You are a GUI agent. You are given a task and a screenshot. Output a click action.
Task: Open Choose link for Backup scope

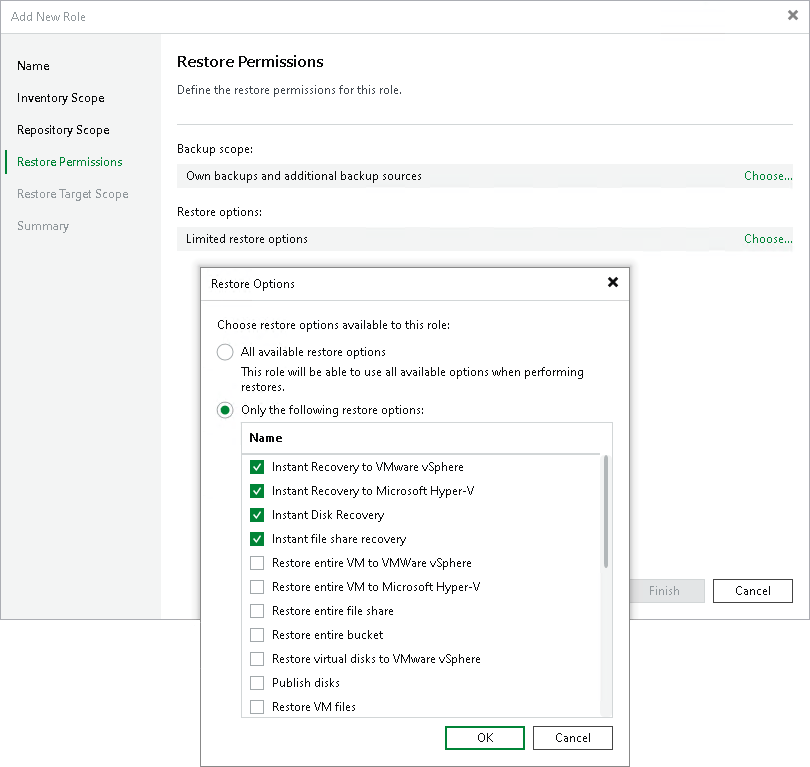(x=767, y=176)
